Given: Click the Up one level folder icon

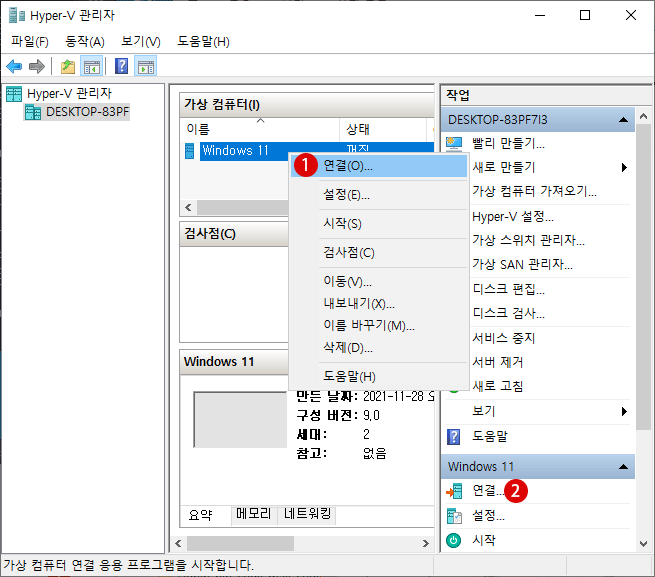Looking at the screenshot, I should (x=68, y=66).
